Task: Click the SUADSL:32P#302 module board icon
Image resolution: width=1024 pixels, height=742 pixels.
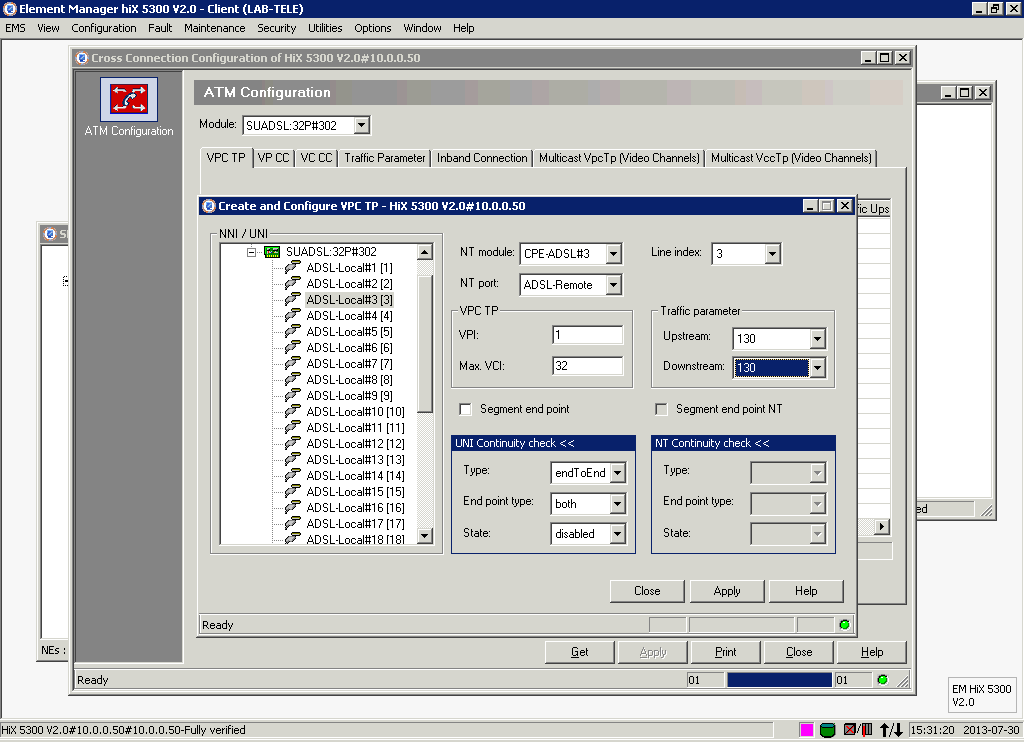Action: pos(272,252)
